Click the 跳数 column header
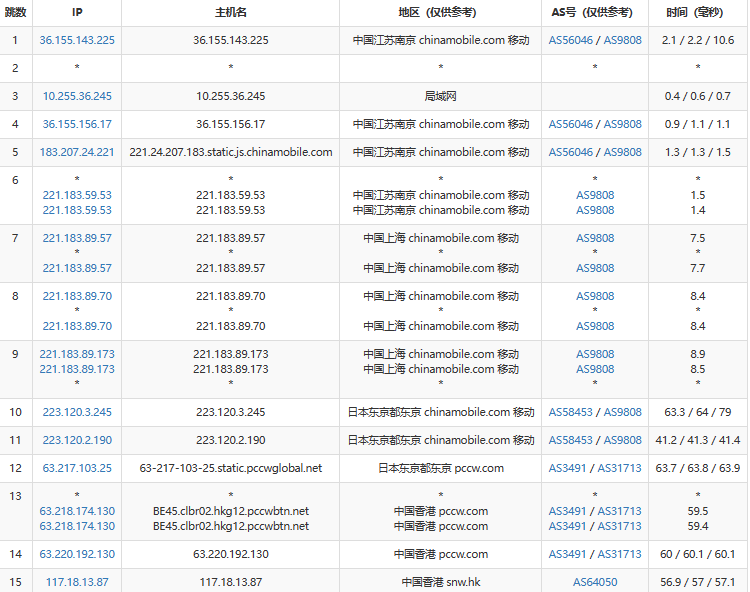 pos(15,12)
